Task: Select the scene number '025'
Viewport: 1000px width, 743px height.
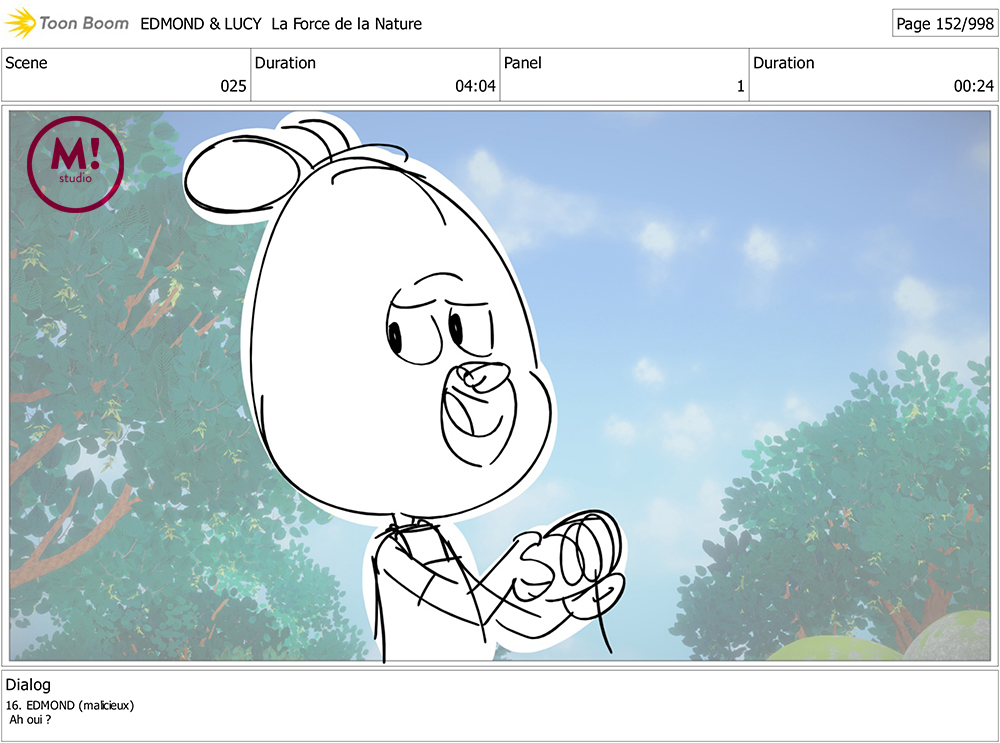Action: (233, 86)
